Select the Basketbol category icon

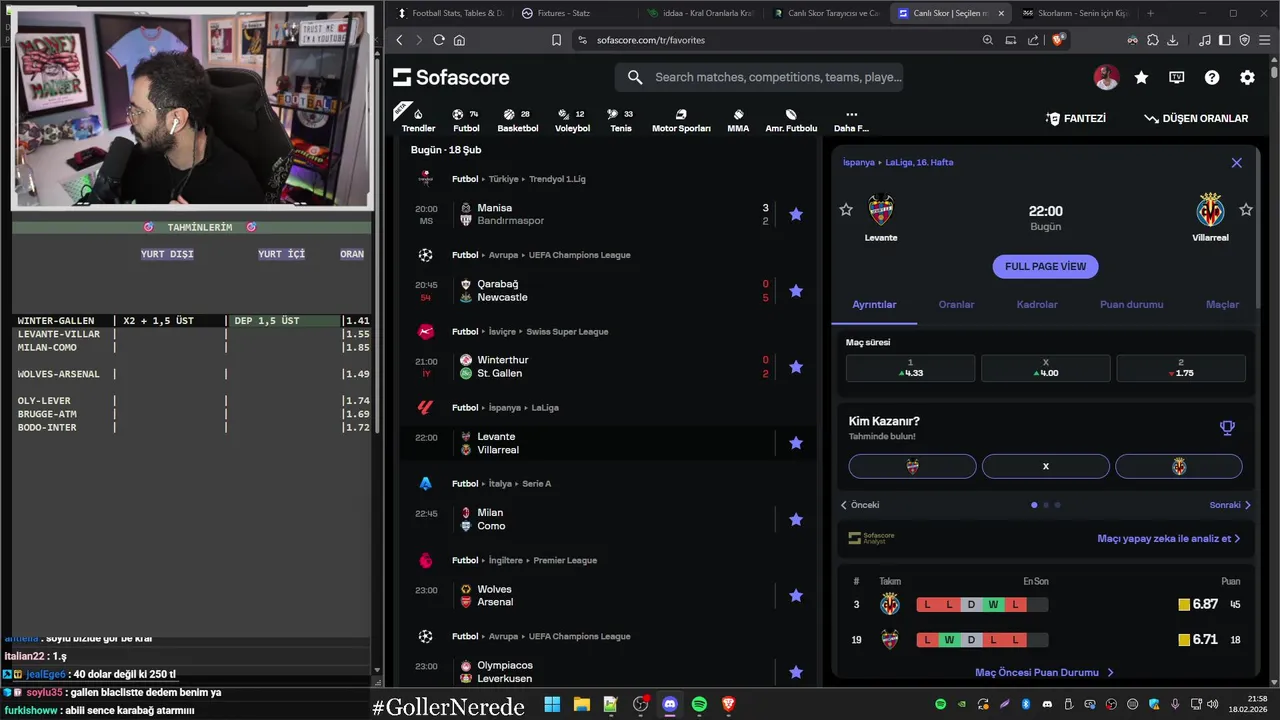517,120
